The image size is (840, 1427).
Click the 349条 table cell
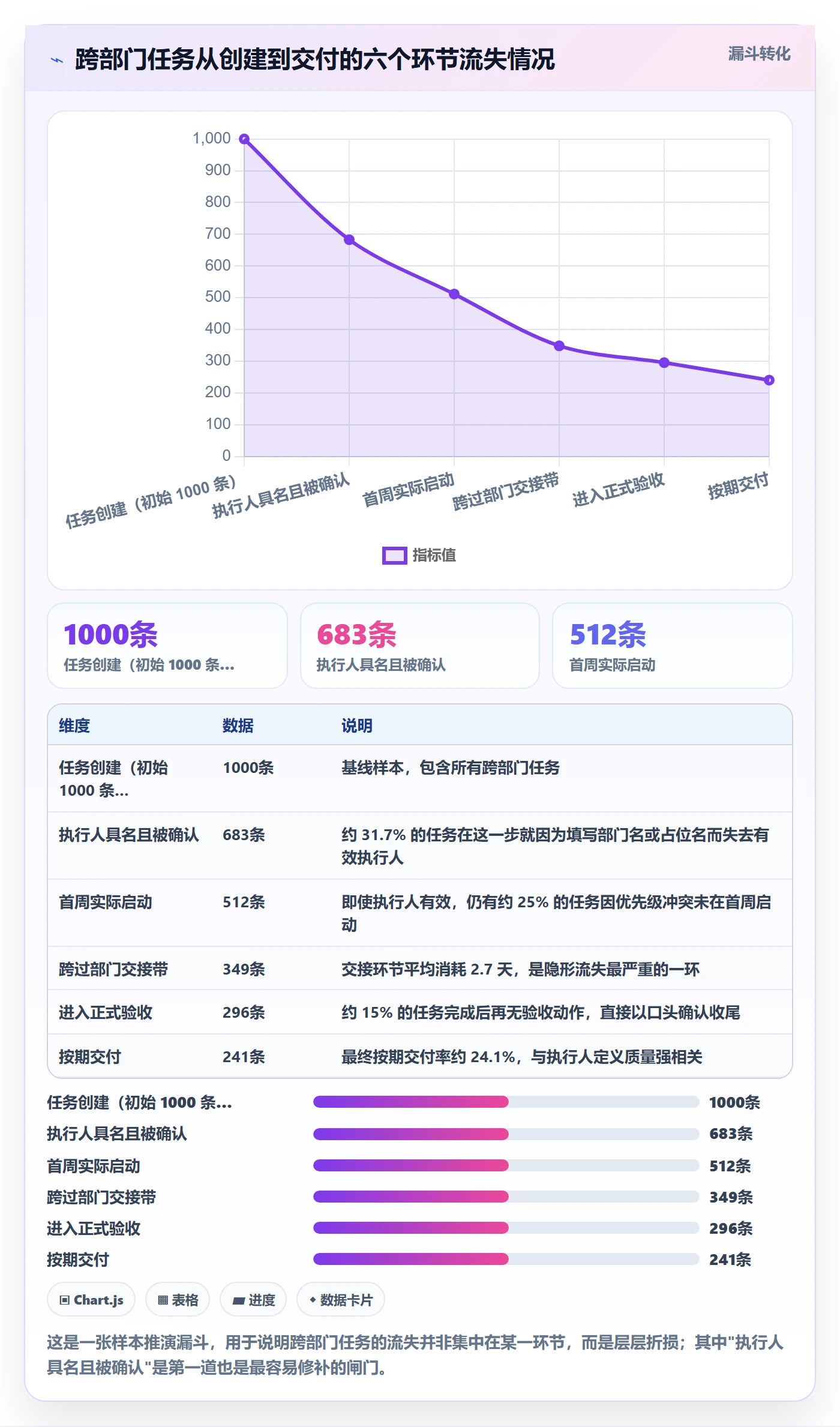244,969
